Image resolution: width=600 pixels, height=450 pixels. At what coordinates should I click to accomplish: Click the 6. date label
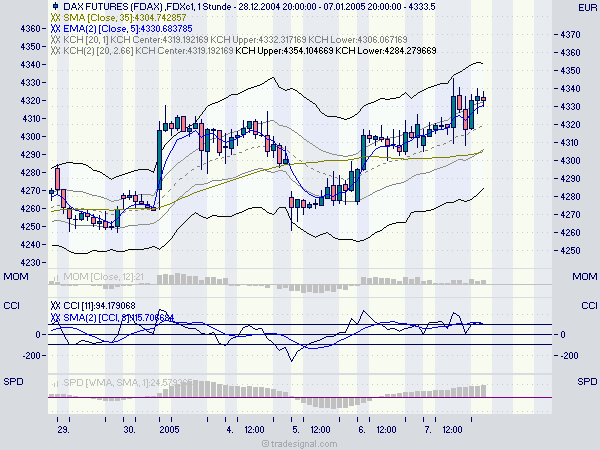pyautogui.click(x=362, y=430)
